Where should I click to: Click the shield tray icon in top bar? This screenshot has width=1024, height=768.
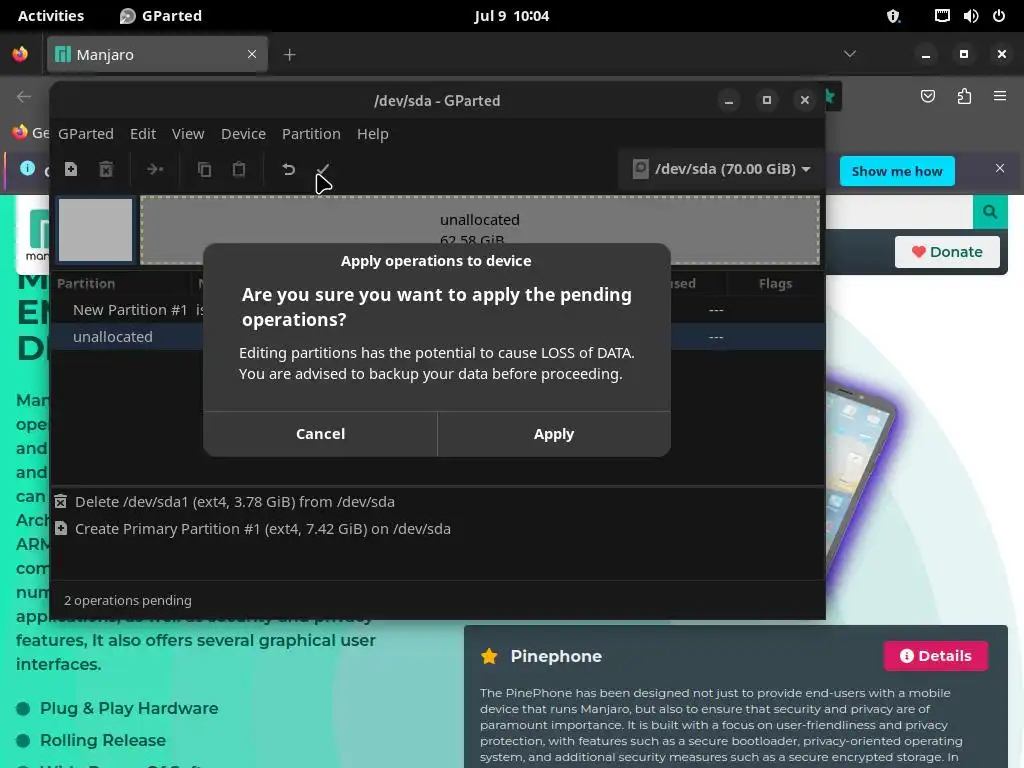point(893,16)
